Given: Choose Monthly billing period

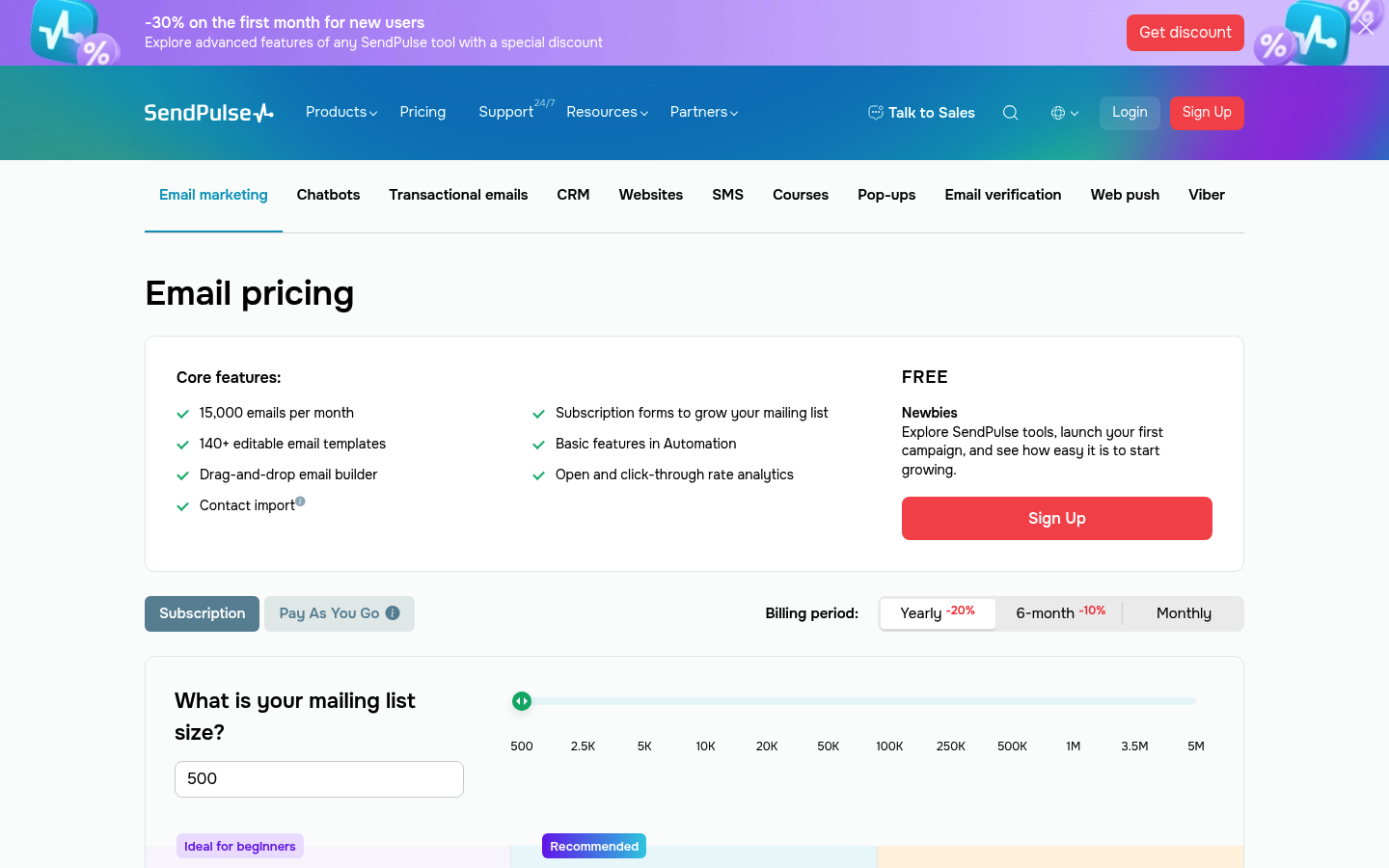Looking at the screenshot, I should point(1184,613).
